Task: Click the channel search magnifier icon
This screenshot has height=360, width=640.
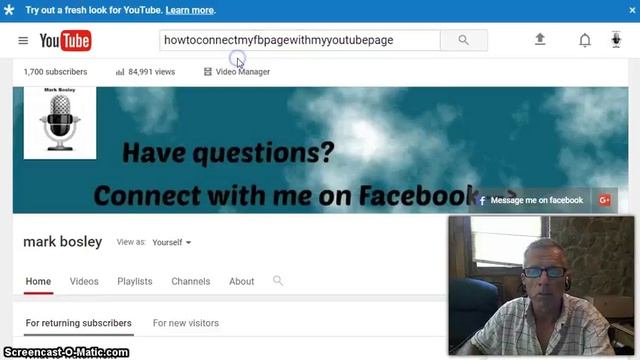Action: (x=278, y=281)
